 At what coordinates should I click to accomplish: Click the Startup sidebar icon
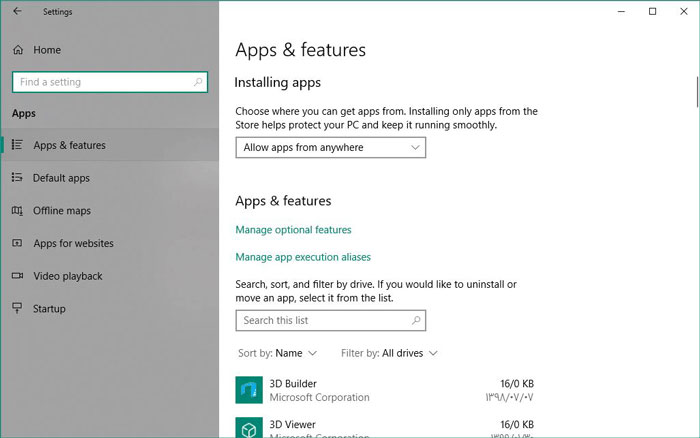17,309
